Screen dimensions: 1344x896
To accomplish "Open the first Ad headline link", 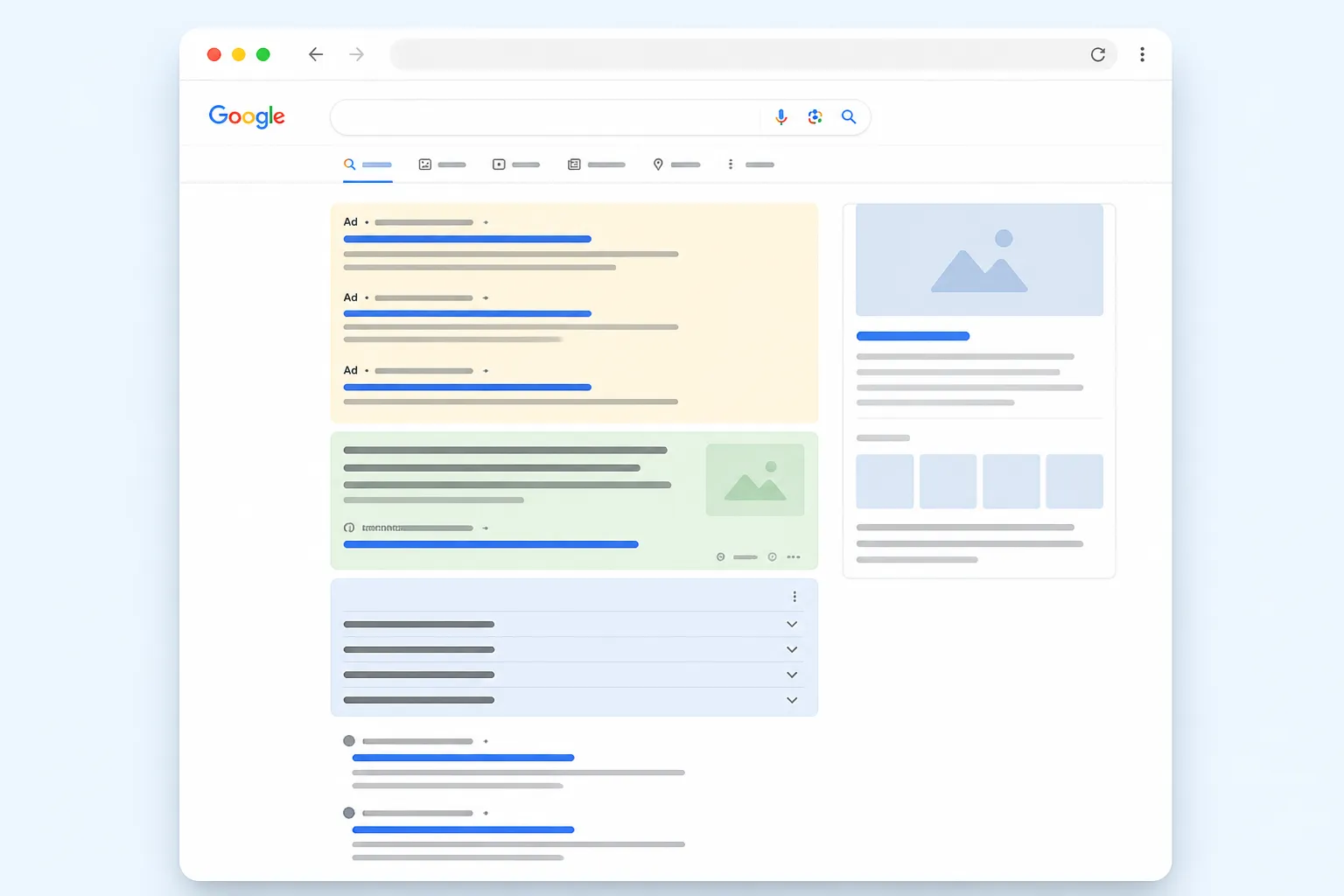I will 467,239.
